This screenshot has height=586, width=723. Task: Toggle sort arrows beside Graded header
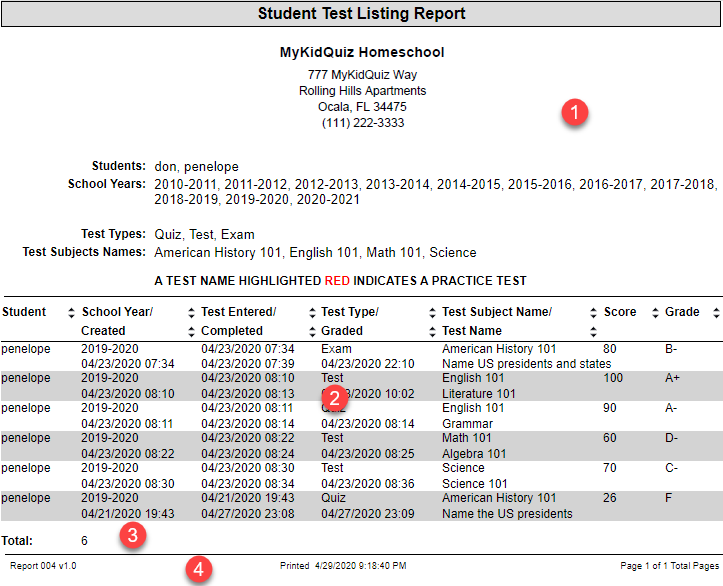(x=432, y=331)
